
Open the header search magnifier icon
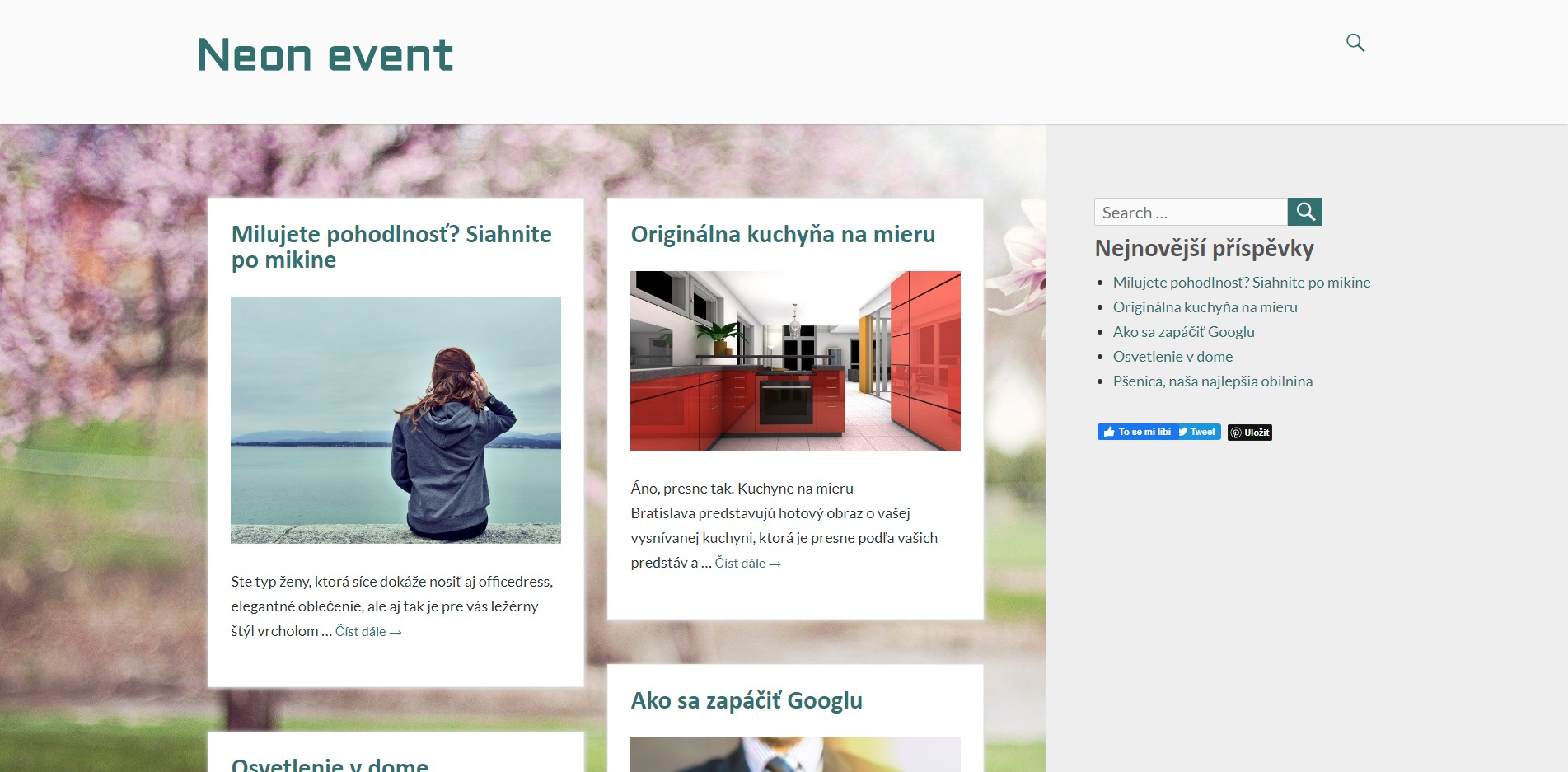[x=1355, y=43]
